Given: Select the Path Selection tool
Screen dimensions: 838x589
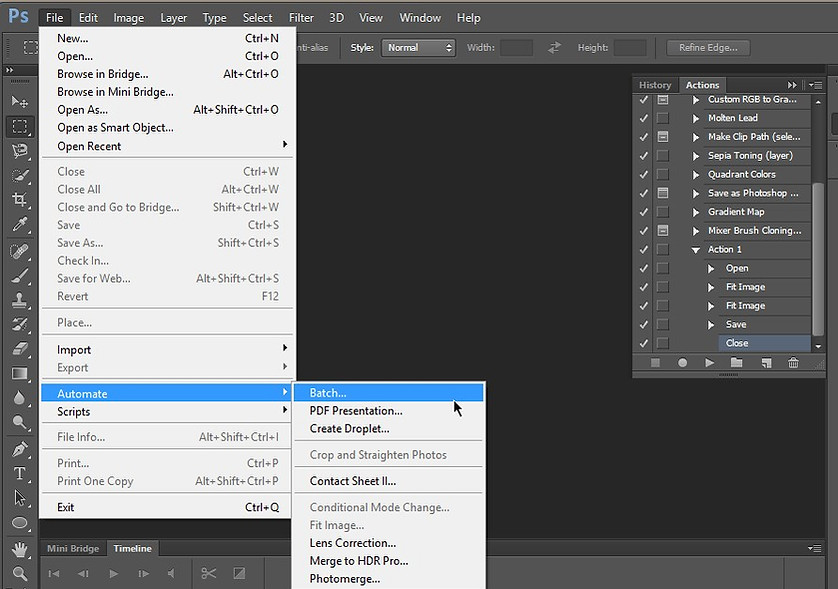Looking at the screenshot, I should tap(20, 498).
